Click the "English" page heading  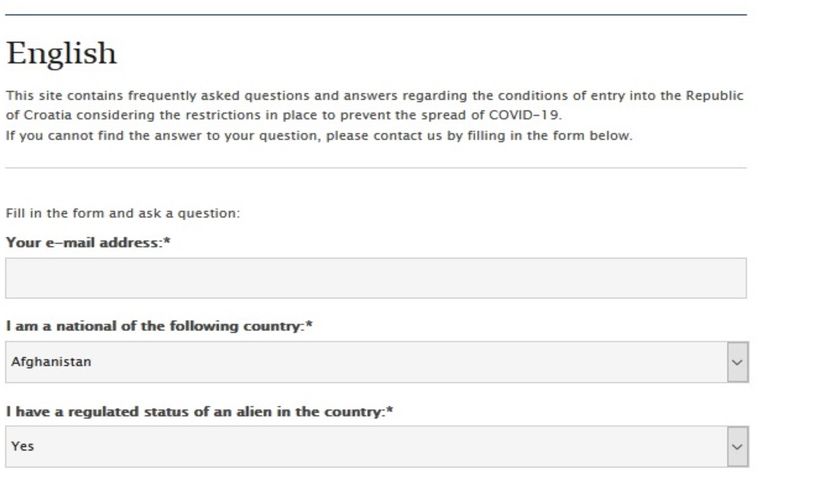61,53
